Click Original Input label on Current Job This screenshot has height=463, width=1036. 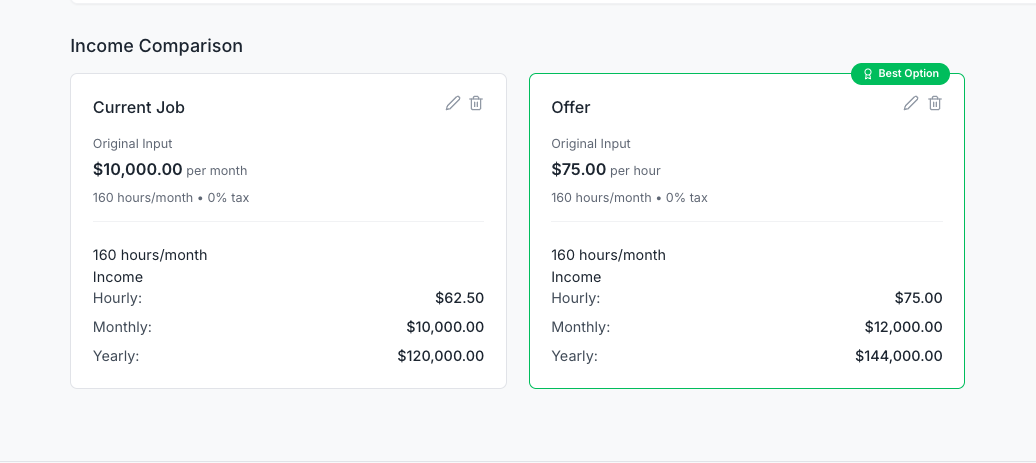pyautogui.click(x=133, y=144)
